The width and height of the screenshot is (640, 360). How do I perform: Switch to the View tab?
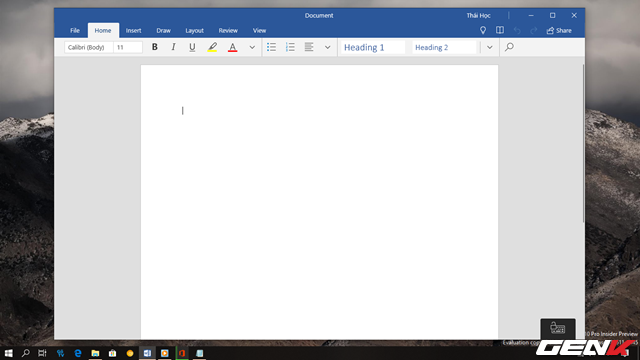[x=259, y=31]
